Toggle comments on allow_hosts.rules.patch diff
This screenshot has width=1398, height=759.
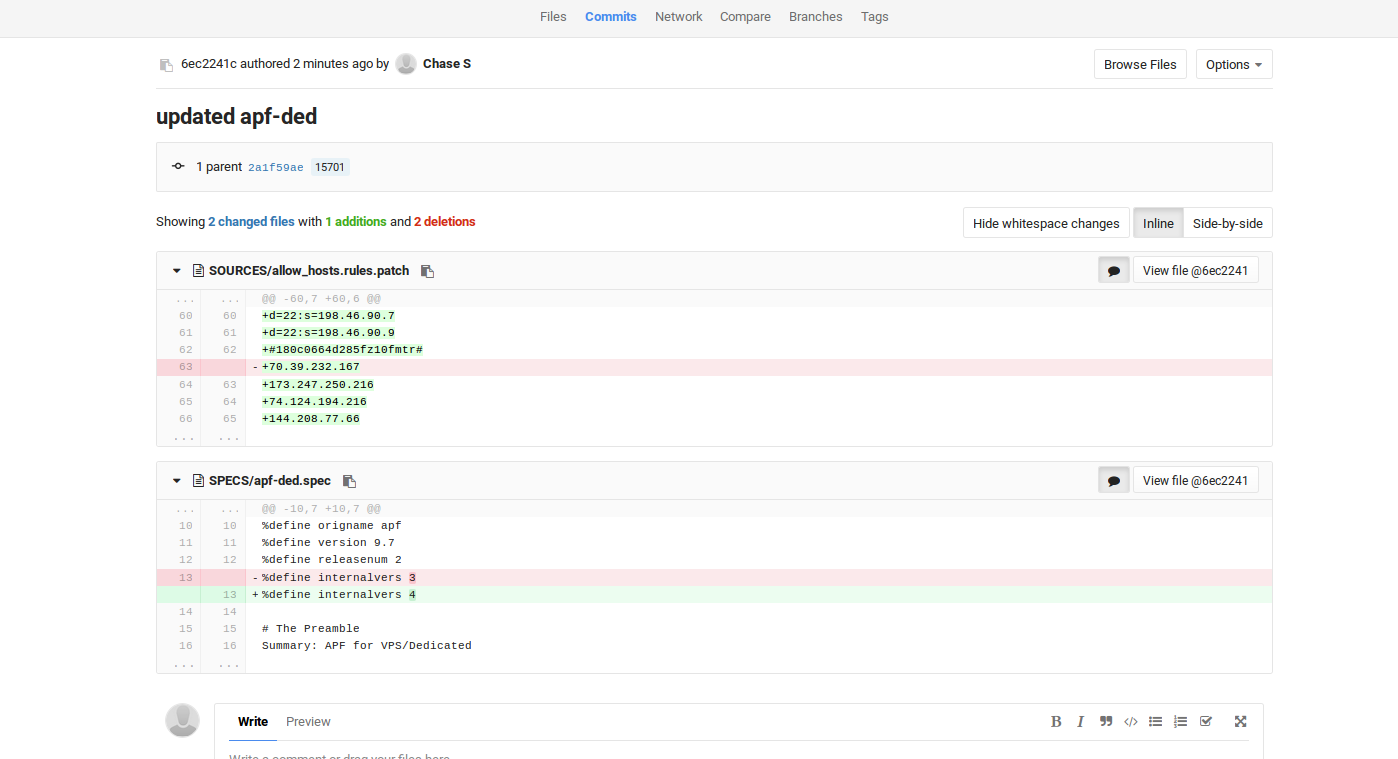click(x=1113, y=270)
